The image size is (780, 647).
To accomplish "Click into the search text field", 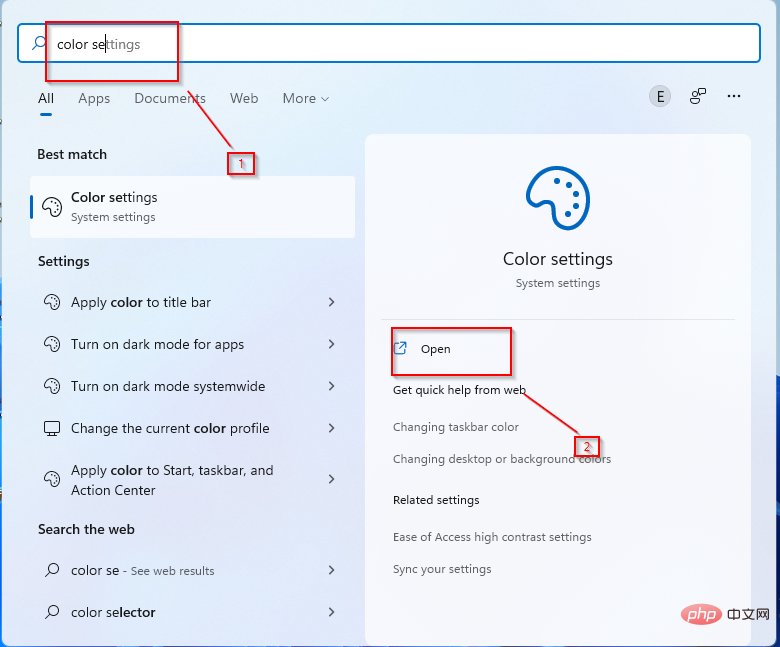I will point(400,44).
